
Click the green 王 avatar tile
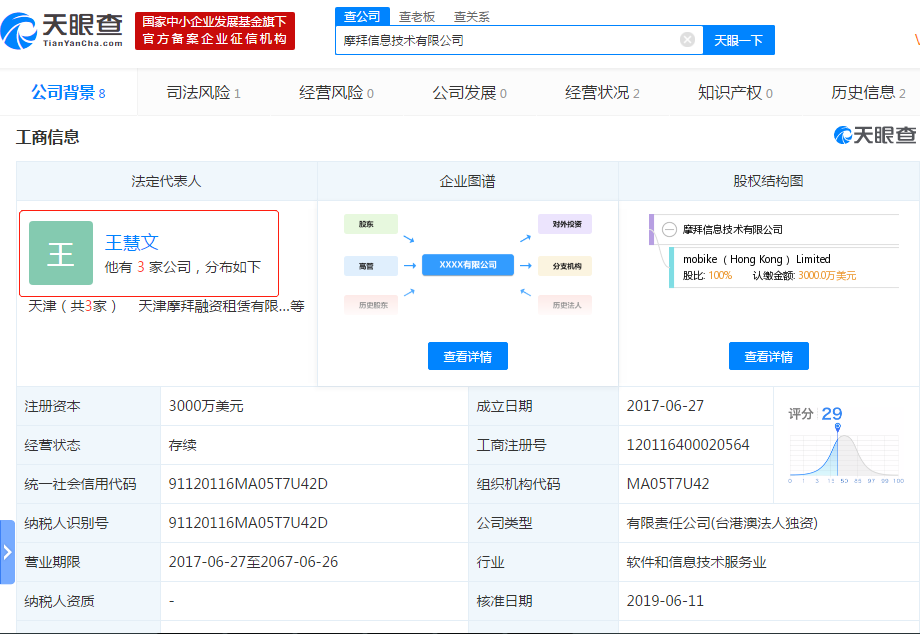[61, 253]
